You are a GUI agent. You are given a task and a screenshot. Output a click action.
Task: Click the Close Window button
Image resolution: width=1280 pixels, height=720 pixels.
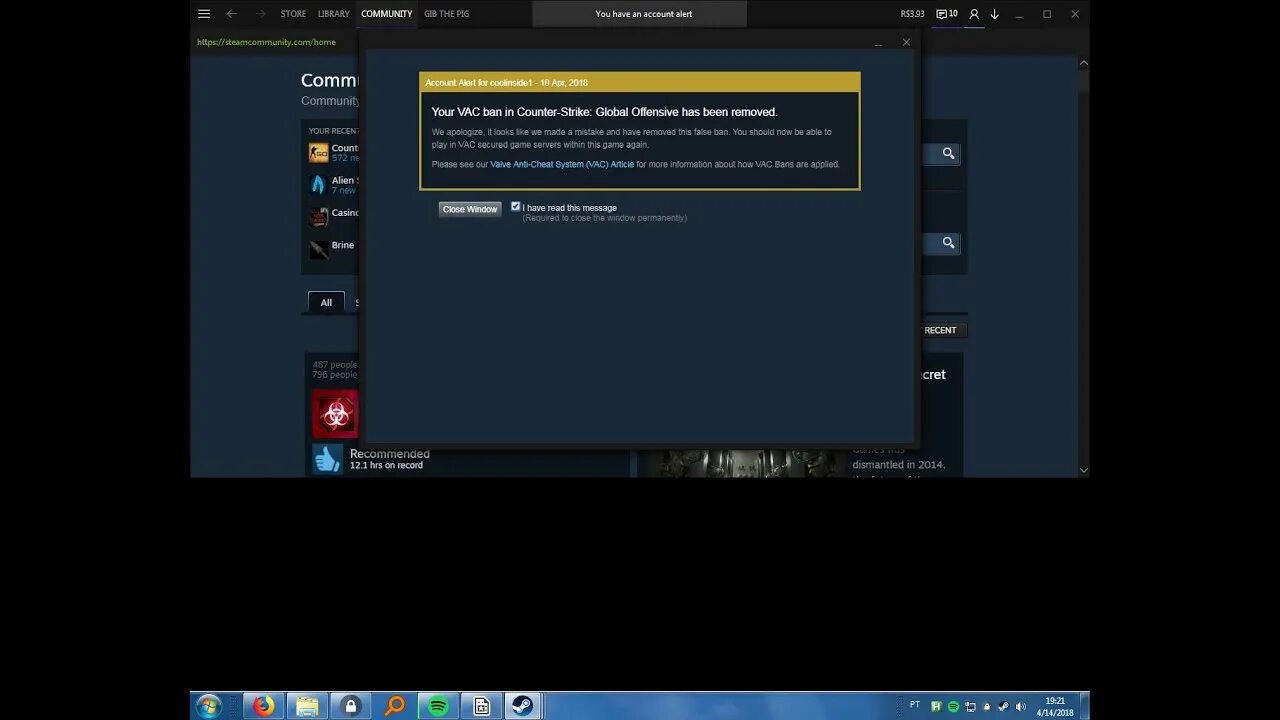(470, 209)
